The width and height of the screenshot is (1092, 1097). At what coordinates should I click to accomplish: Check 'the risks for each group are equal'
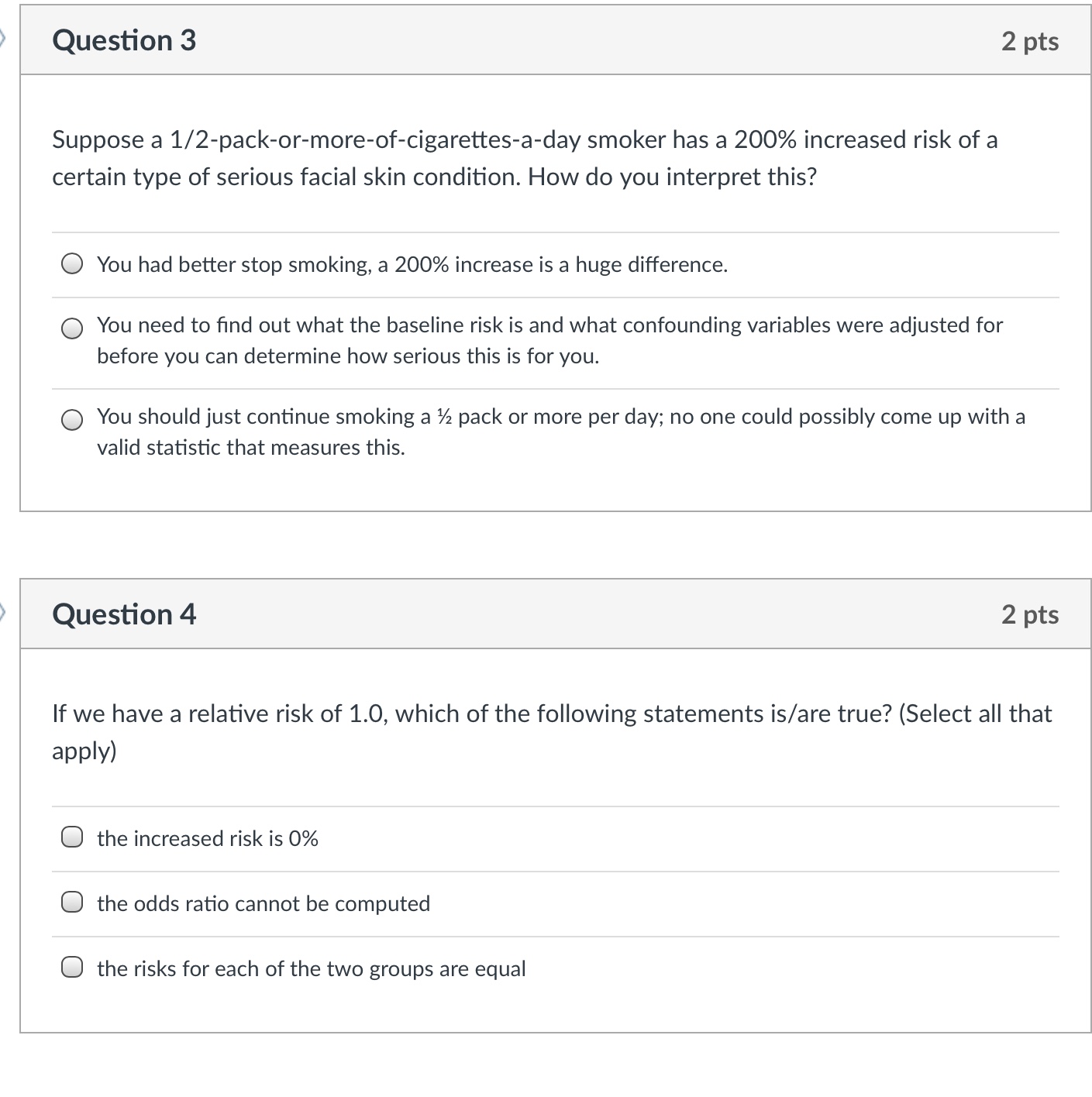72,966
